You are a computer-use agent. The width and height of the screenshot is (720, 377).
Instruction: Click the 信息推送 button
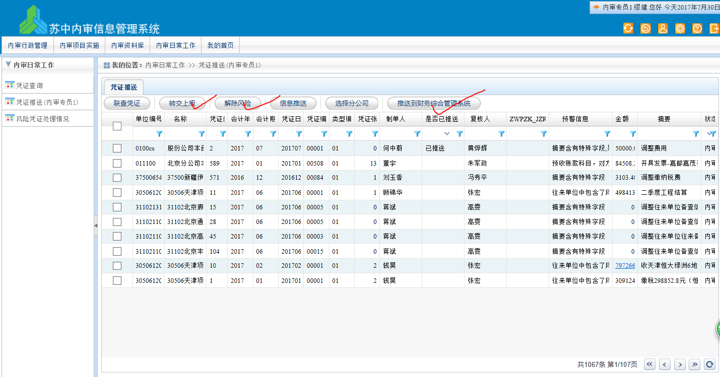pos(293,103)
